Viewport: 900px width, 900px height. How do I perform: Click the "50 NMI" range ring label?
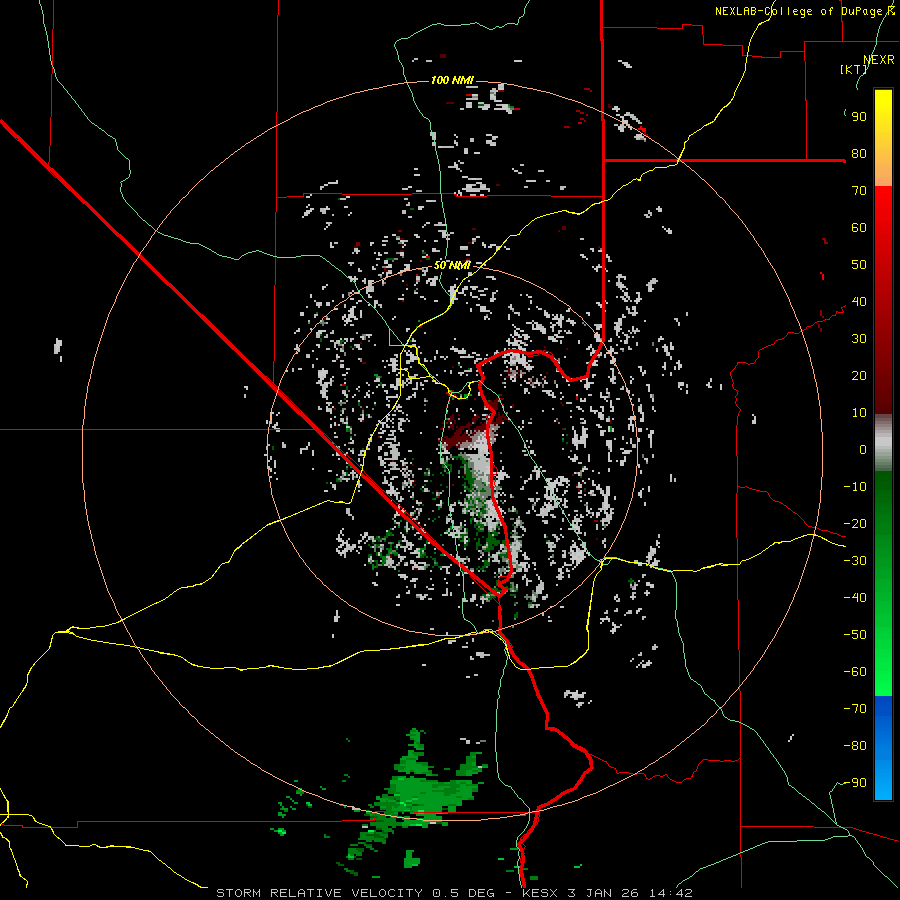(452, 265)
